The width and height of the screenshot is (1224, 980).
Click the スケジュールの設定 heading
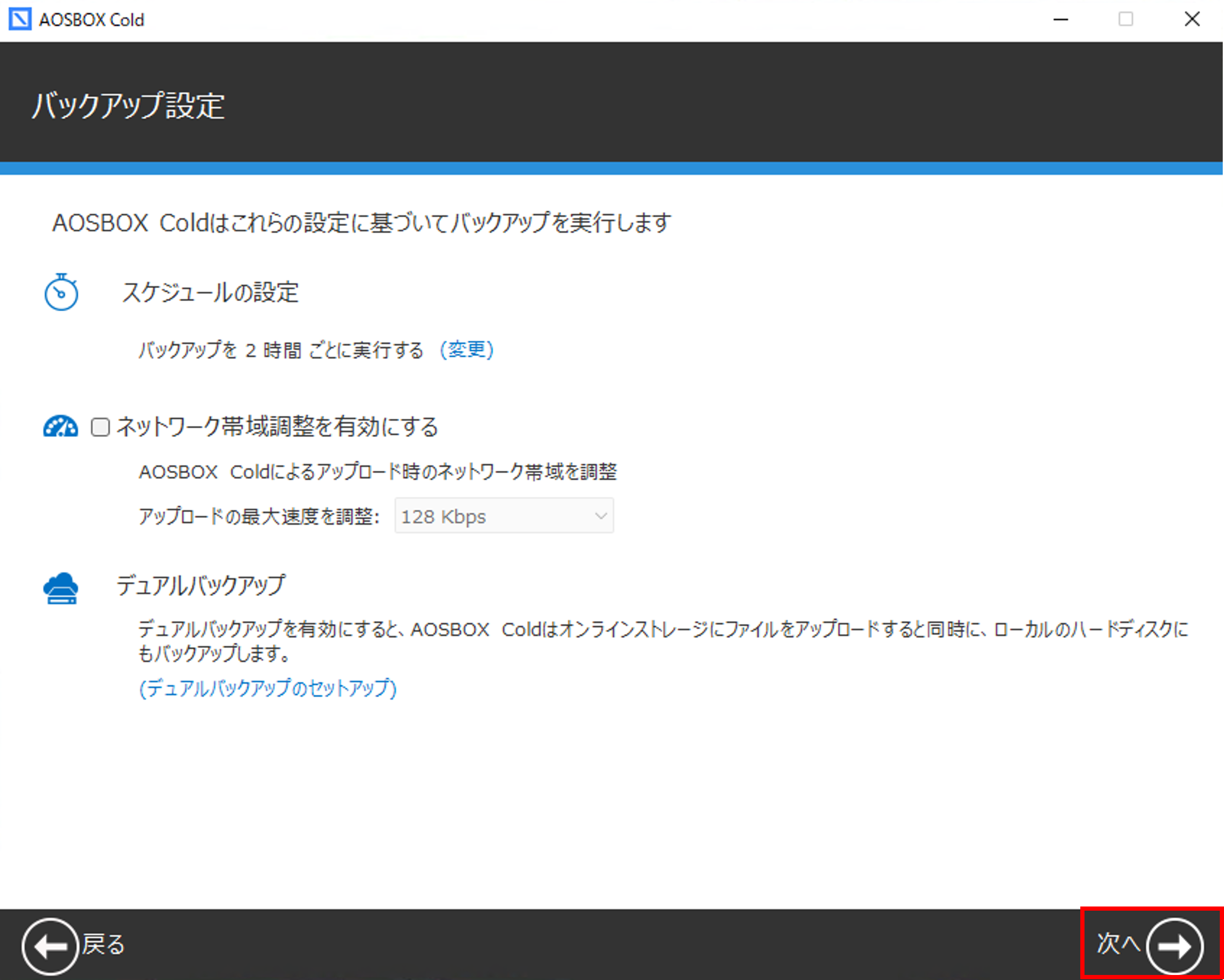click(x=210, y=293)
